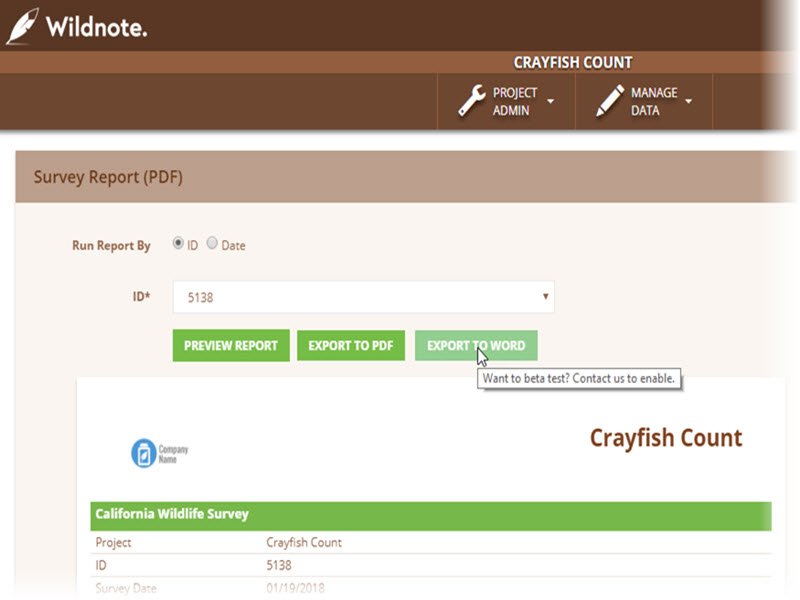The image size is (800, 600).
Task: Click the Project Admin wrench icon
Action: (x=471, y=101)
